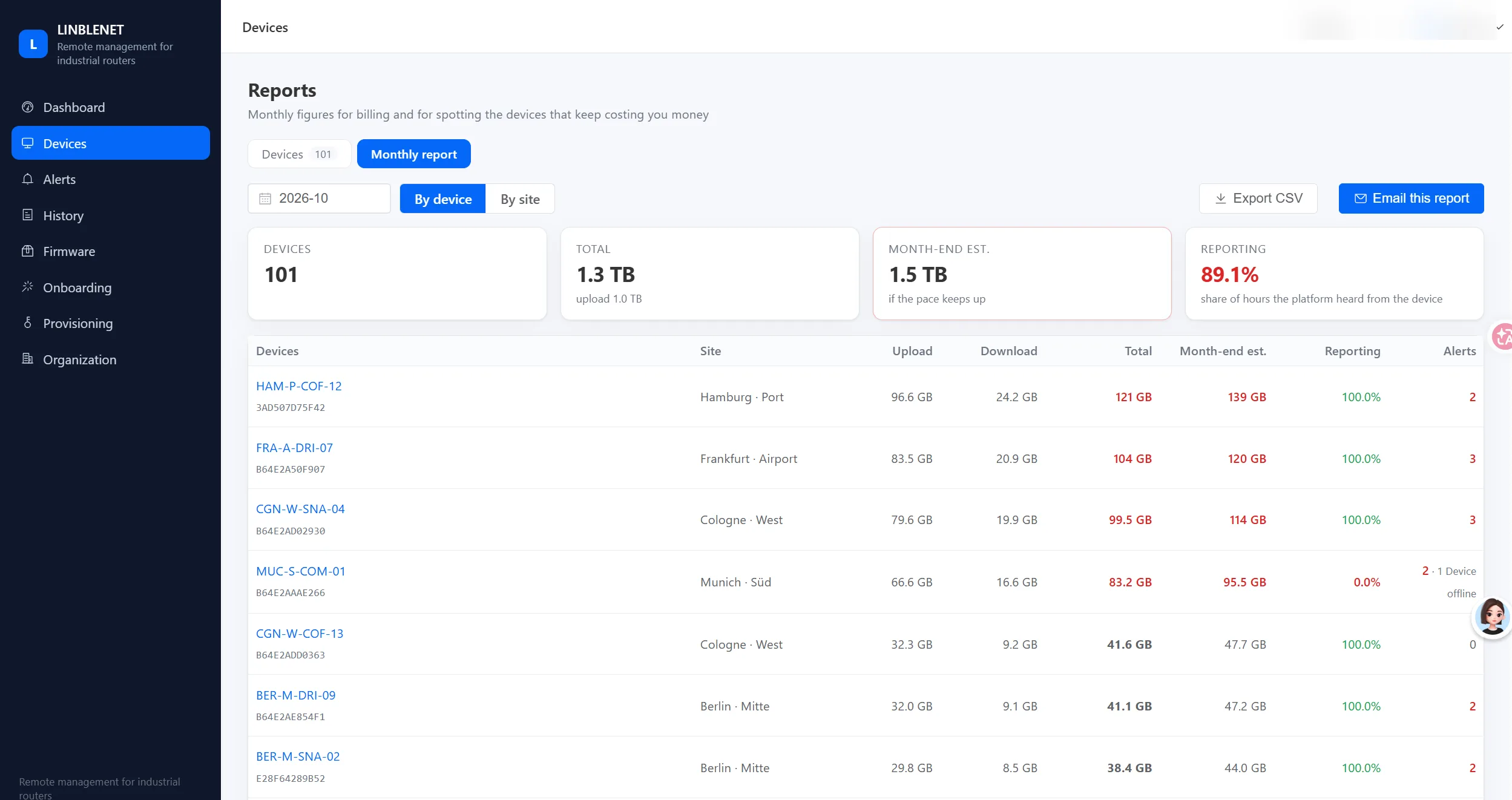Export the report as CSV
The height and width of the screenshot is (800, 1512).
click(1258, 198)
